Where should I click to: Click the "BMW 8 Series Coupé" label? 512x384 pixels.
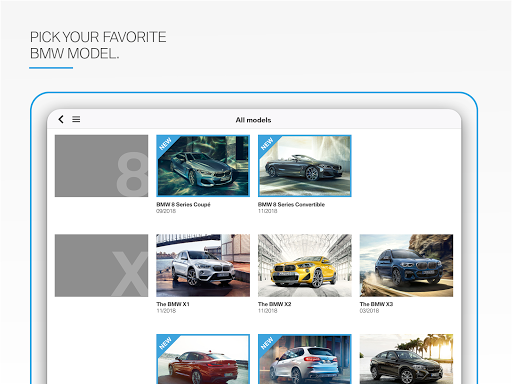[183, 204]
